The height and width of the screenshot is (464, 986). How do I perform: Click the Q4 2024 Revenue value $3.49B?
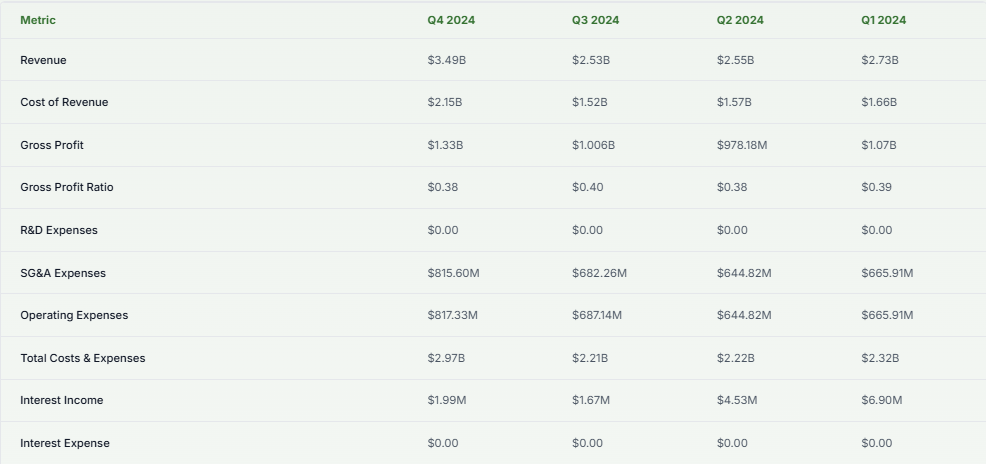(x=447, y=60)
